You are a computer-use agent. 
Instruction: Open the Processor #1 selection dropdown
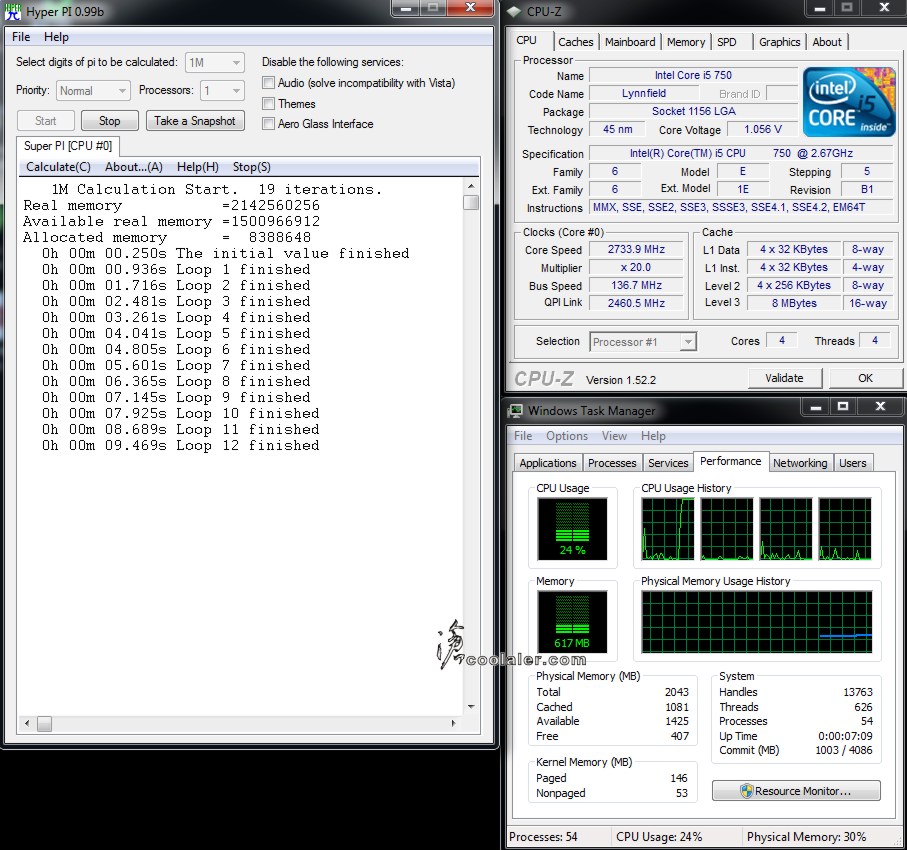coord(643,342)
